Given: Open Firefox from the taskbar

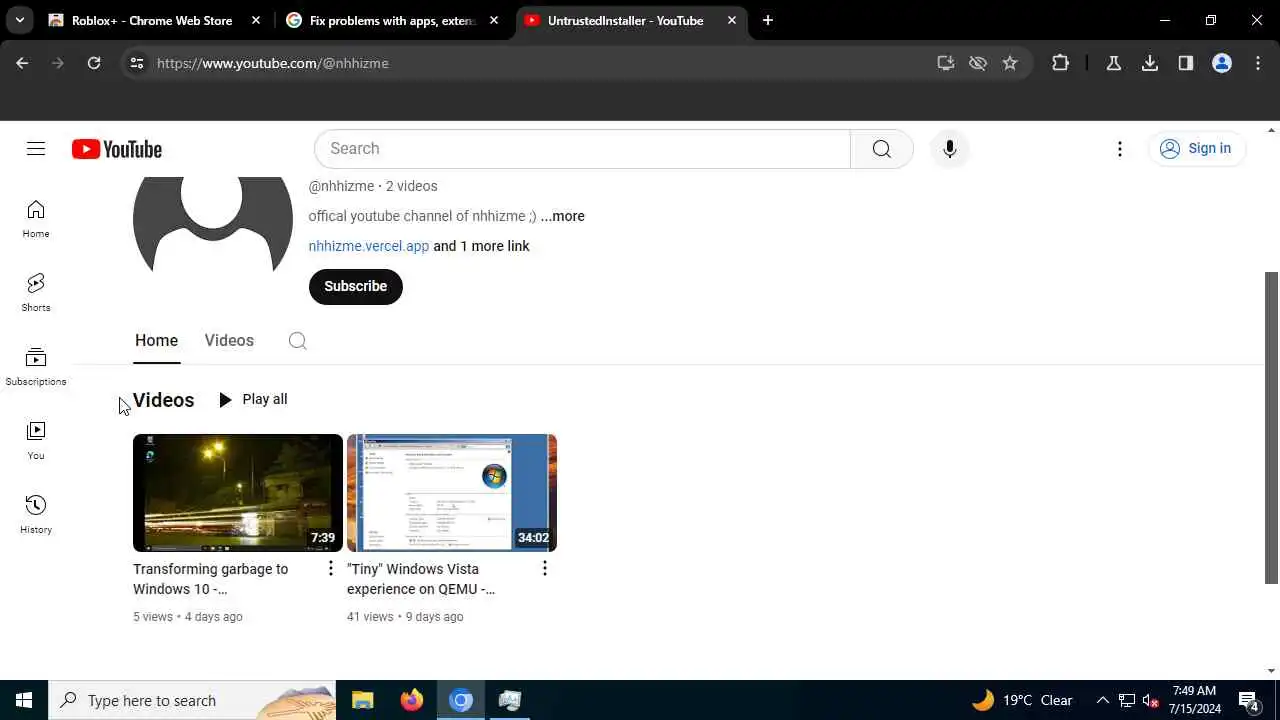Looking at the screenshot, I should point(412,700).
